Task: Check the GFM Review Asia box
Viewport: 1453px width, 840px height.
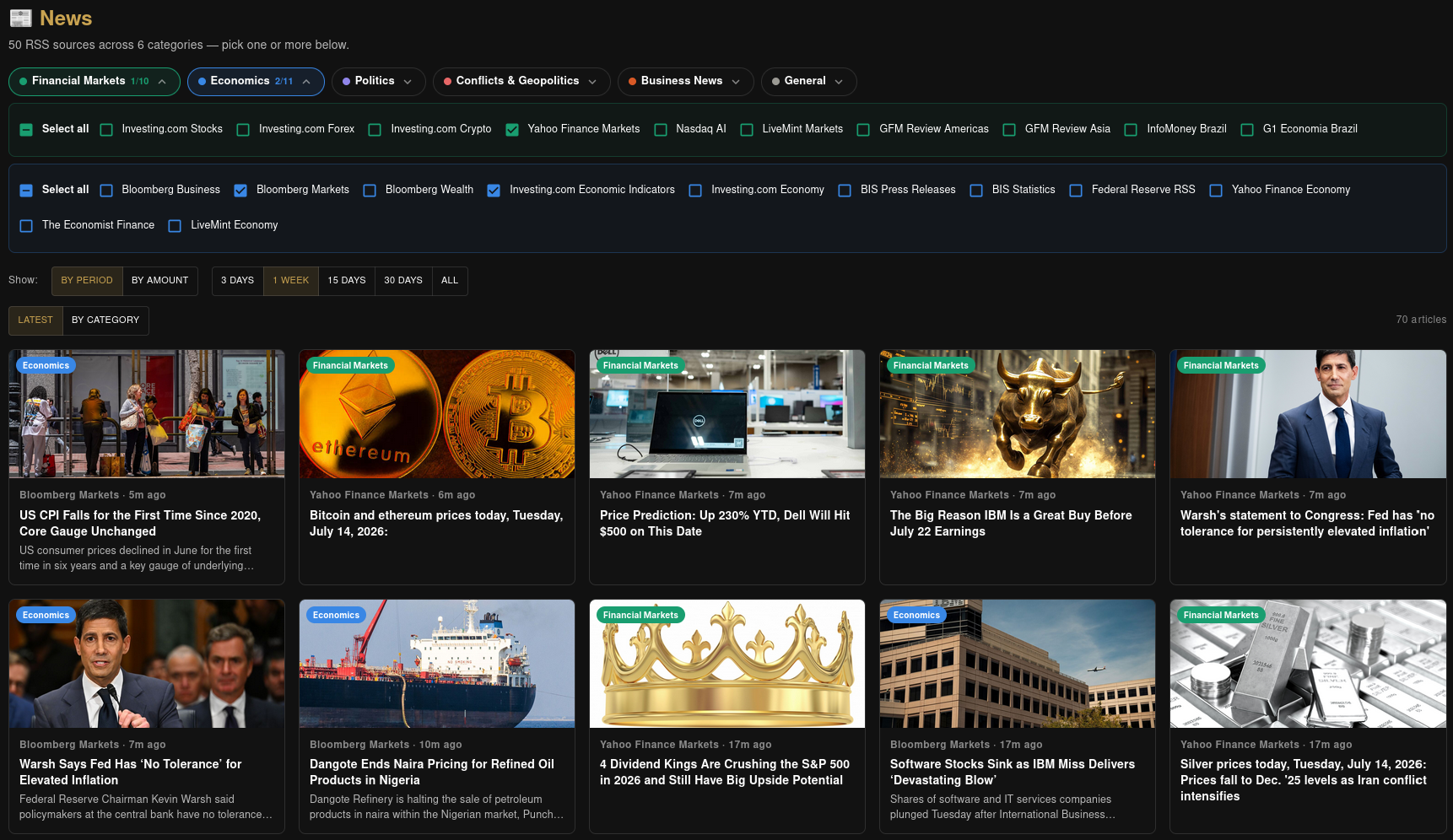Action: click(1009, 129)
